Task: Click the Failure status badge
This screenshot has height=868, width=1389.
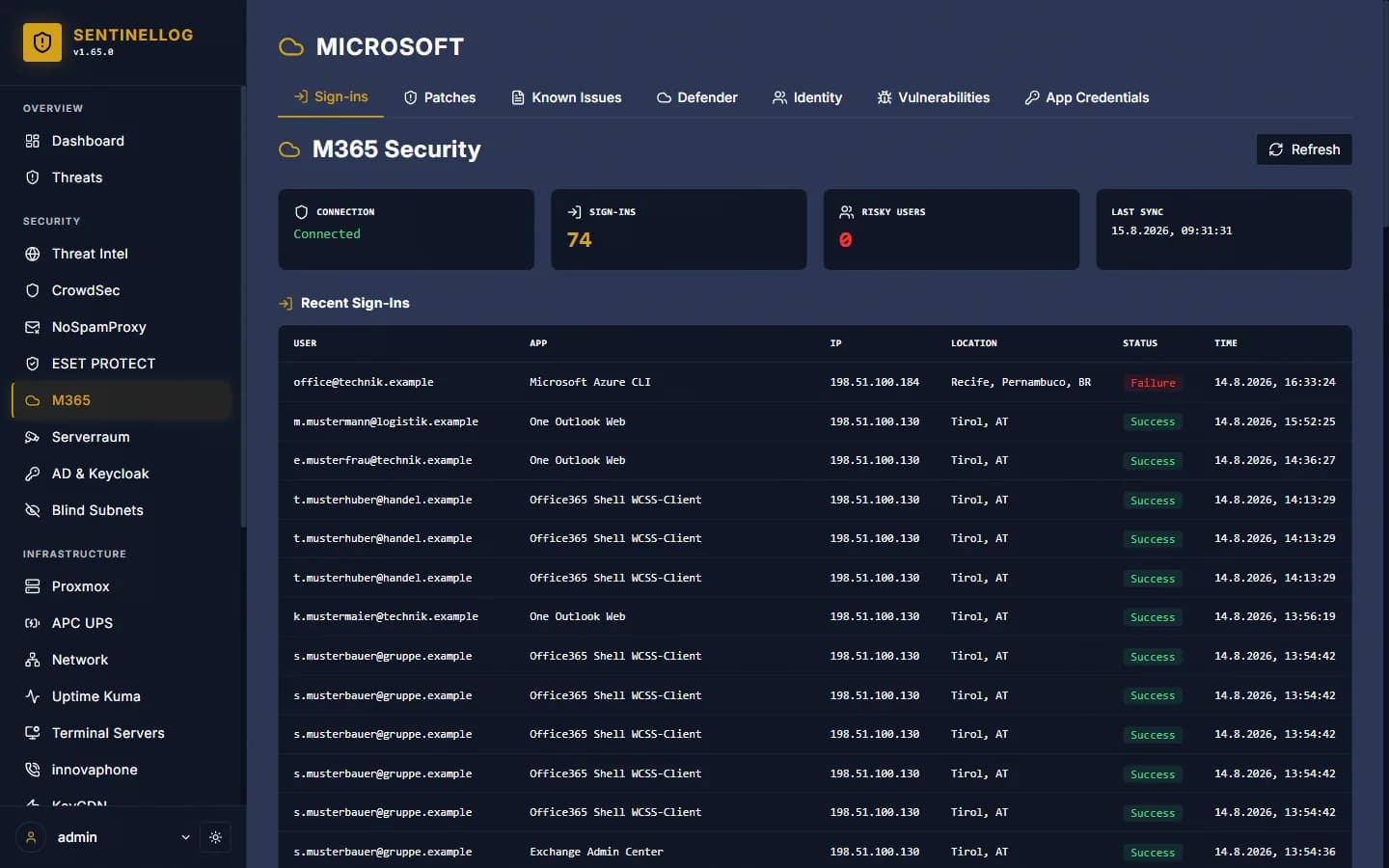Action: [1153, 383]
